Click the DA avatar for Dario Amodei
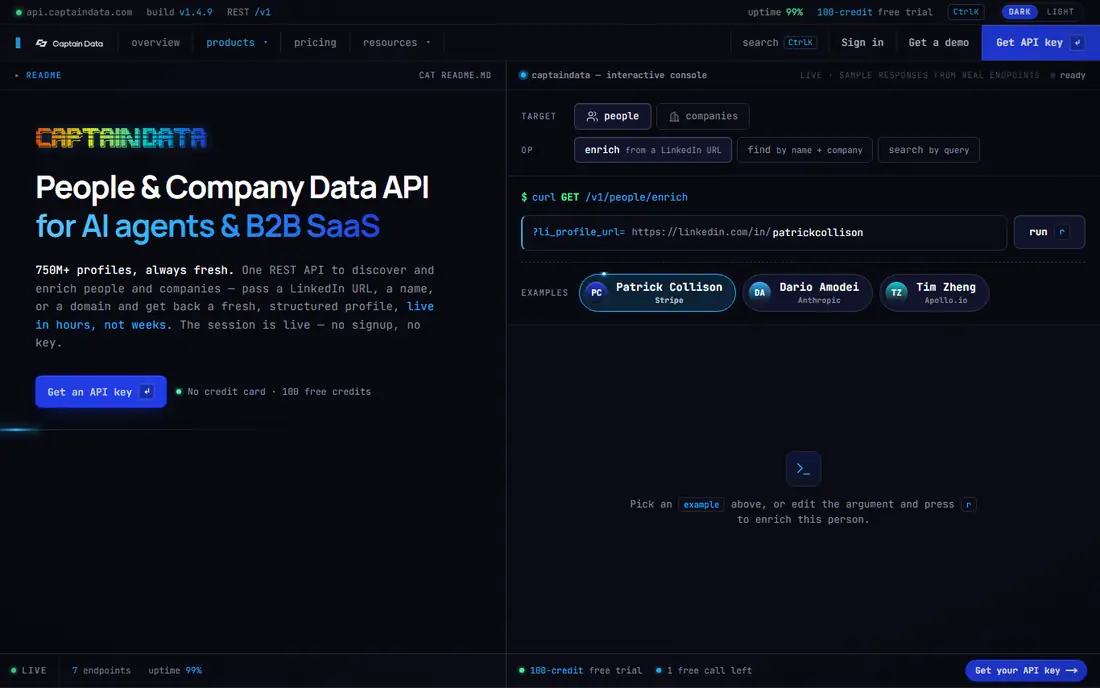 (x=760, y=292)
